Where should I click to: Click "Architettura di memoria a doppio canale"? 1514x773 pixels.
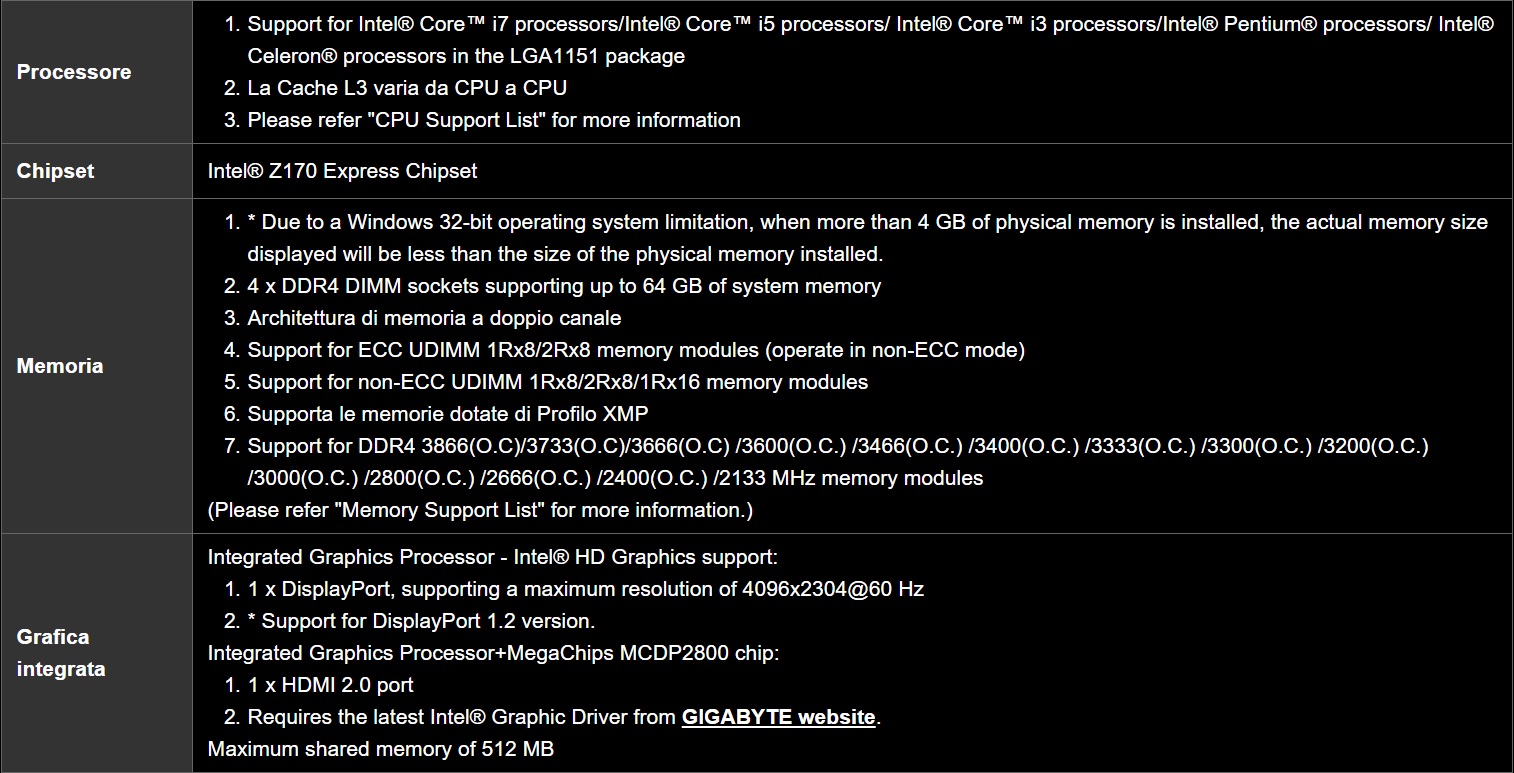click(434, 318)
